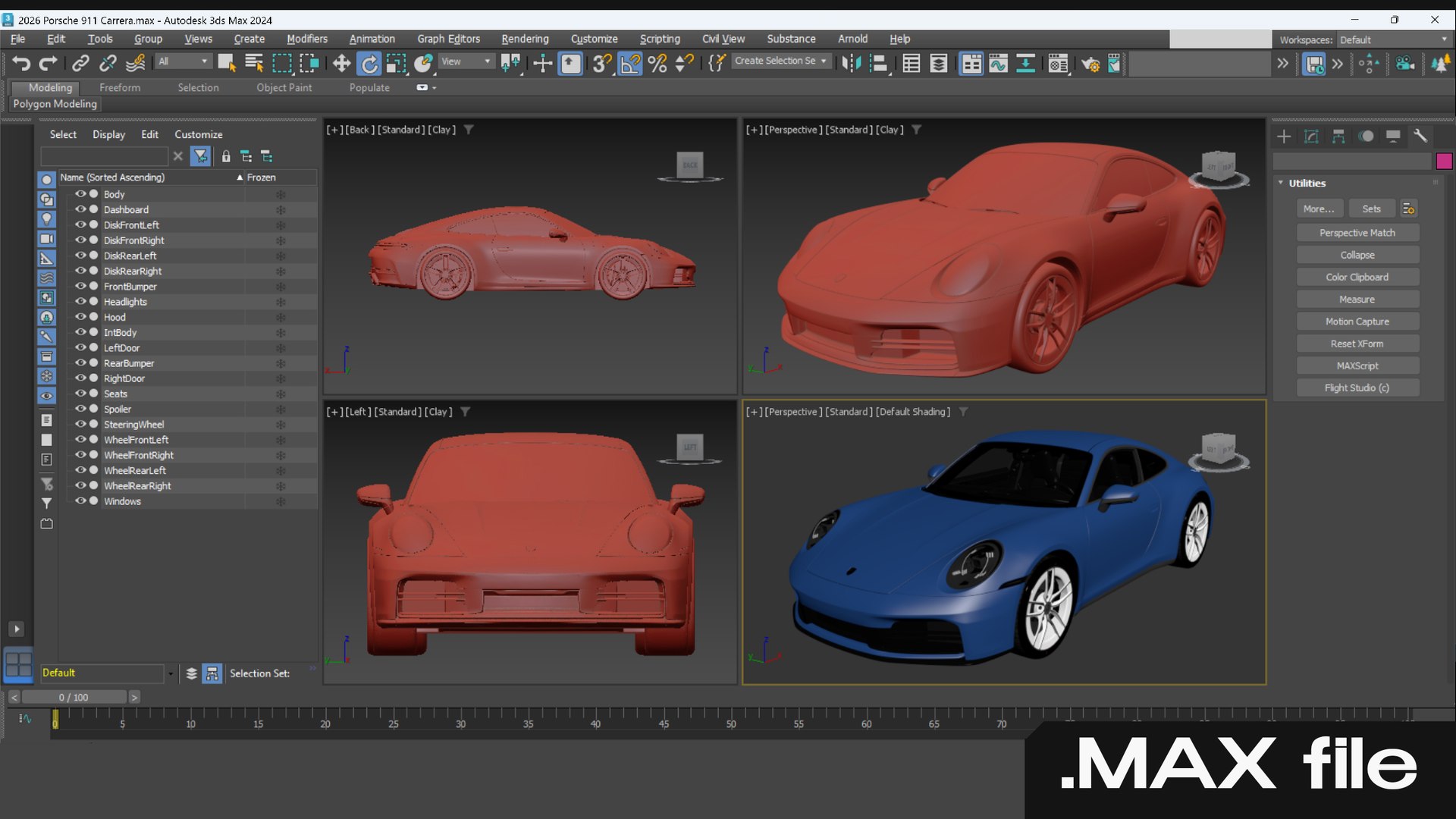Click the Bind to Space Warp icon
The height and width of the screenshot is (819, 1456).
[x=135, y=64]
